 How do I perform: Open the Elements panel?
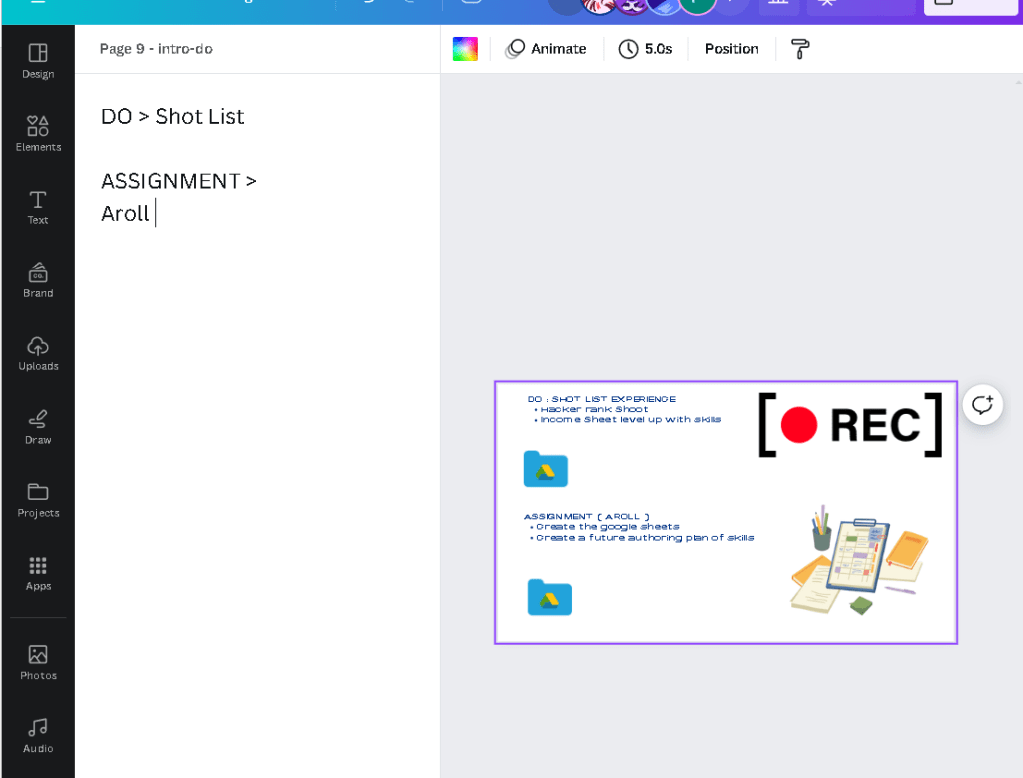coord(38,134)
